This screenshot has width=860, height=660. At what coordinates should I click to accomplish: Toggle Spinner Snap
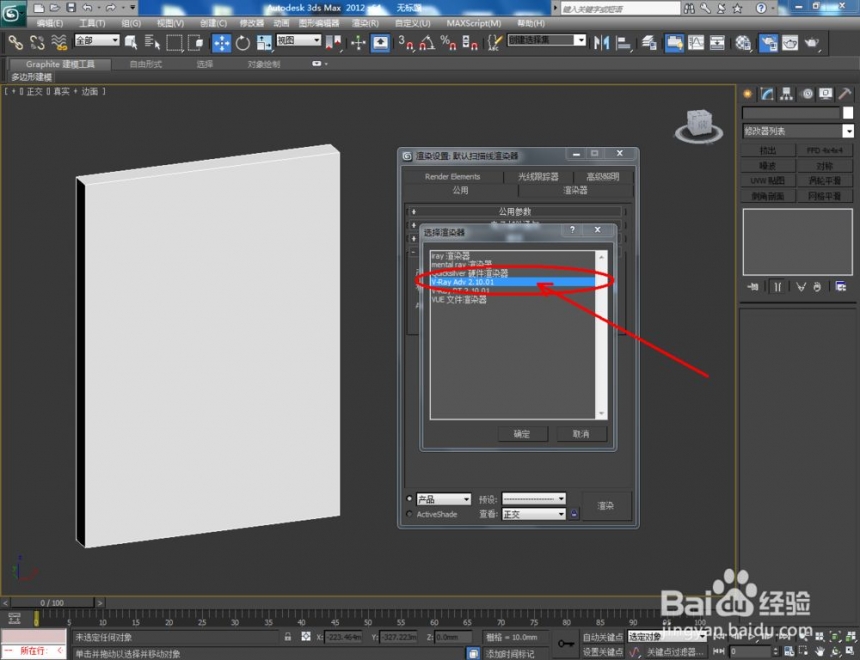[470, 42]
